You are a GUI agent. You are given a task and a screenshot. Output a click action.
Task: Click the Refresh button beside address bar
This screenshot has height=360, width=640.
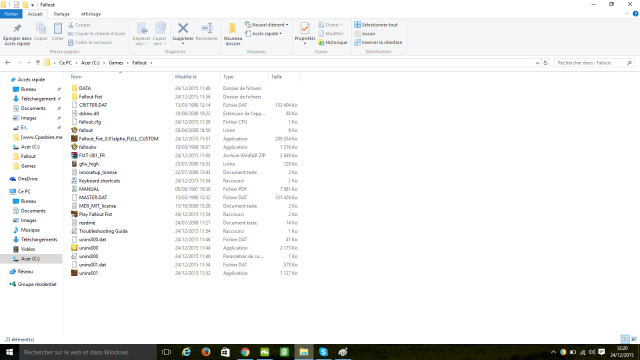pyautogui.click(x=545, y=63)
